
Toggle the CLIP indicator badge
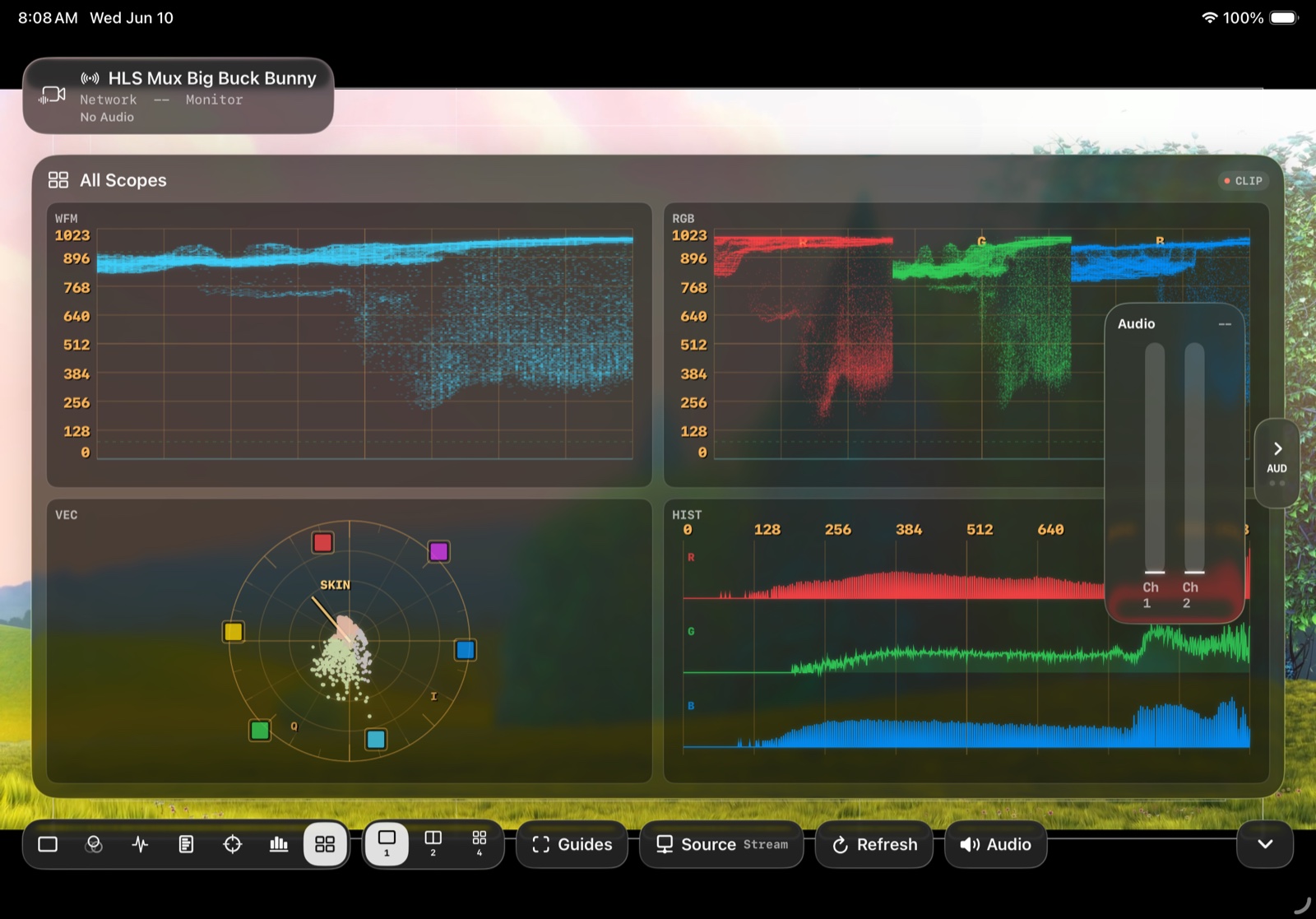pyautogui.click(x=1243, y=181)
